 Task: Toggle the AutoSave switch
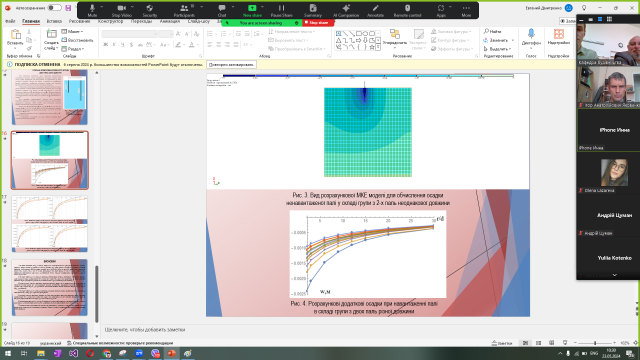click(x=54, y=8)
